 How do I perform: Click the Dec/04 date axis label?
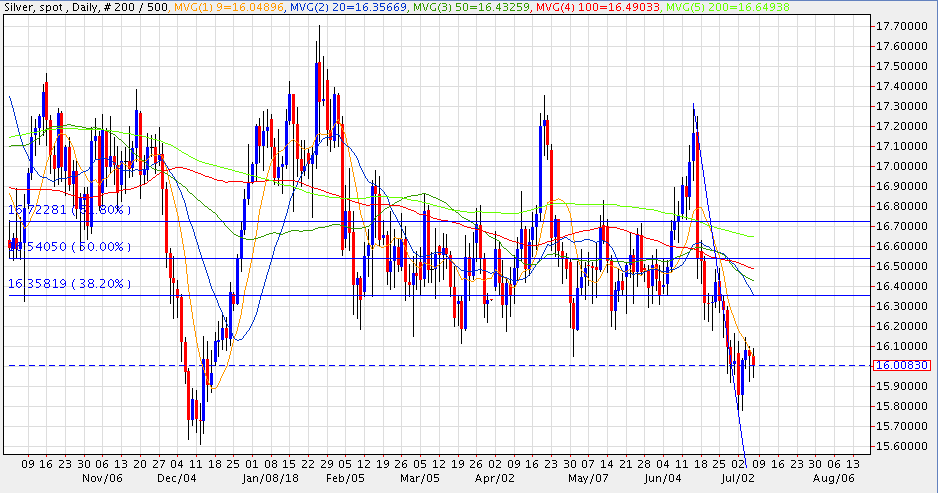click(x=176, y=478)
